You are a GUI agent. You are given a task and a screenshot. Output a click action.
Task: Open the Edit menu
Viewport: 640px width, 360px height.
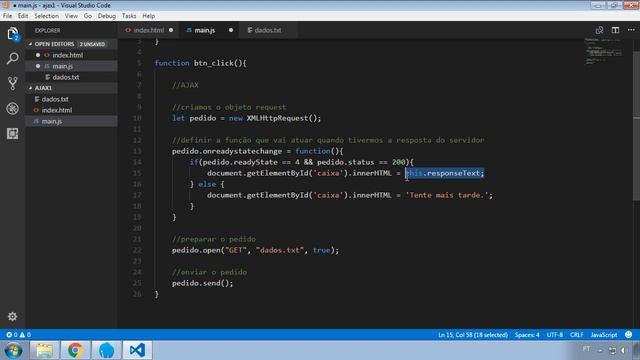coord(23,16)
